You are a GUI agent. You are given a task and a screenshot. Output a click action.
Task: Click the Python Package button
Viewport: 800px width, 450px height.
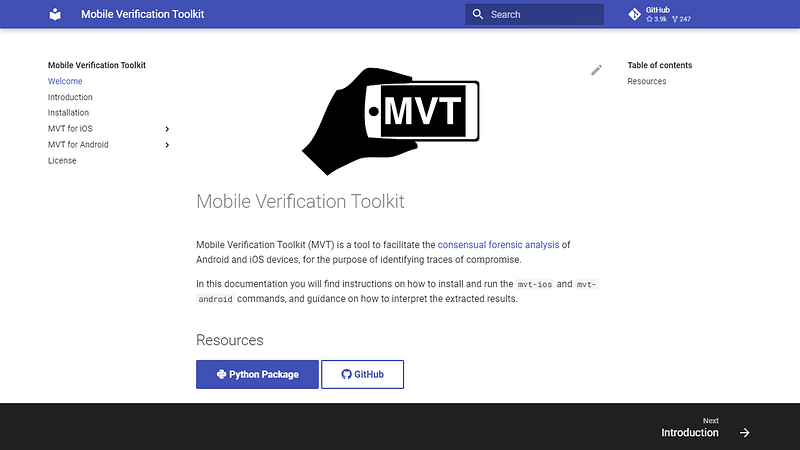coord(257,374)
